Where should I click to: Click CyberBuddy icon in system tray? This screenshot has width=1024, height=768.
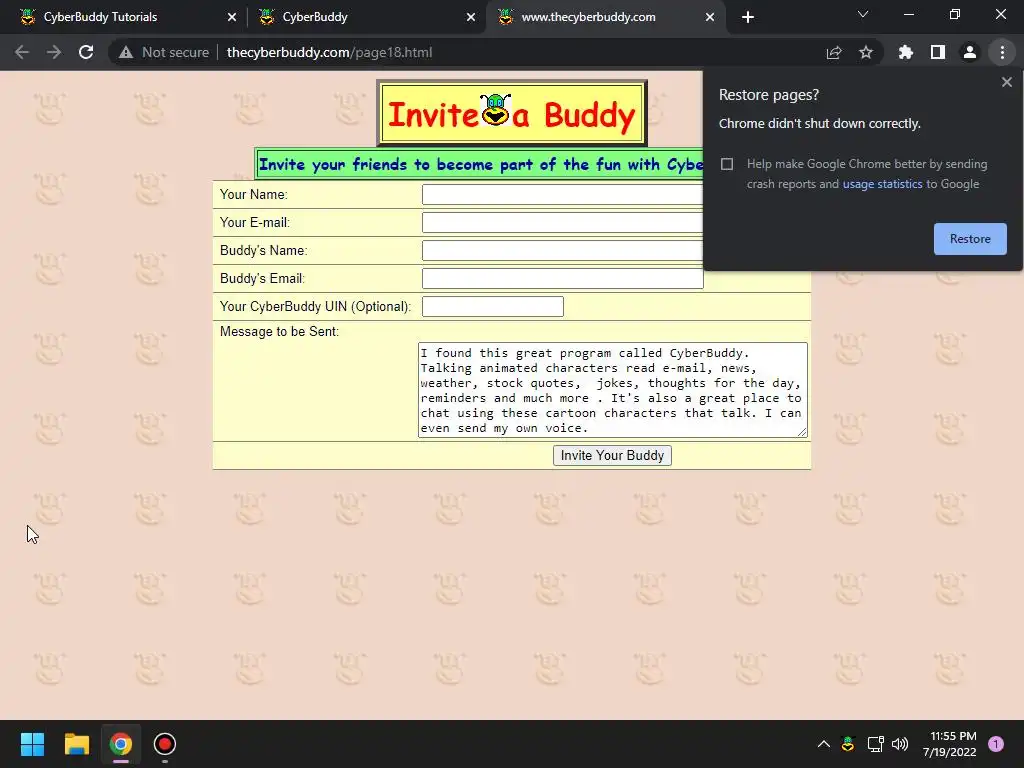(848, 744)
